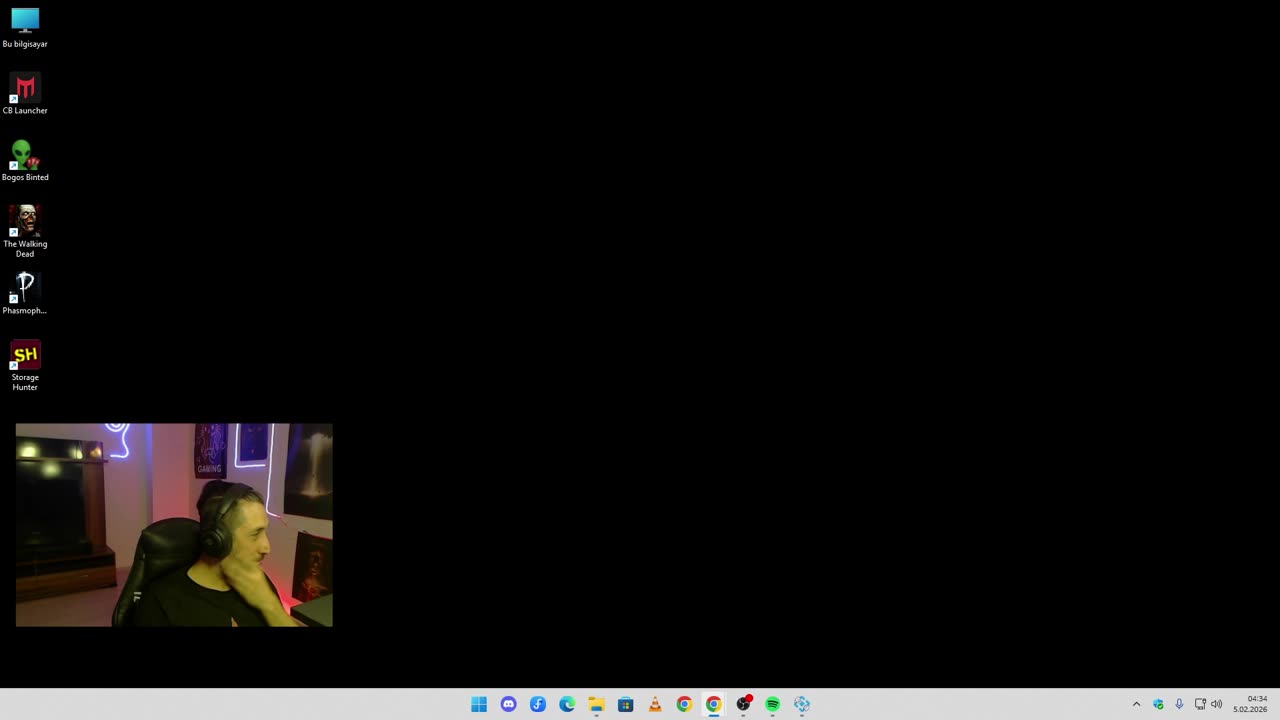Image resolution: width=1280 pixels, height=720 pixels.
Task: Open OBS Studio with red recording dot
Action: click(743, 704)
